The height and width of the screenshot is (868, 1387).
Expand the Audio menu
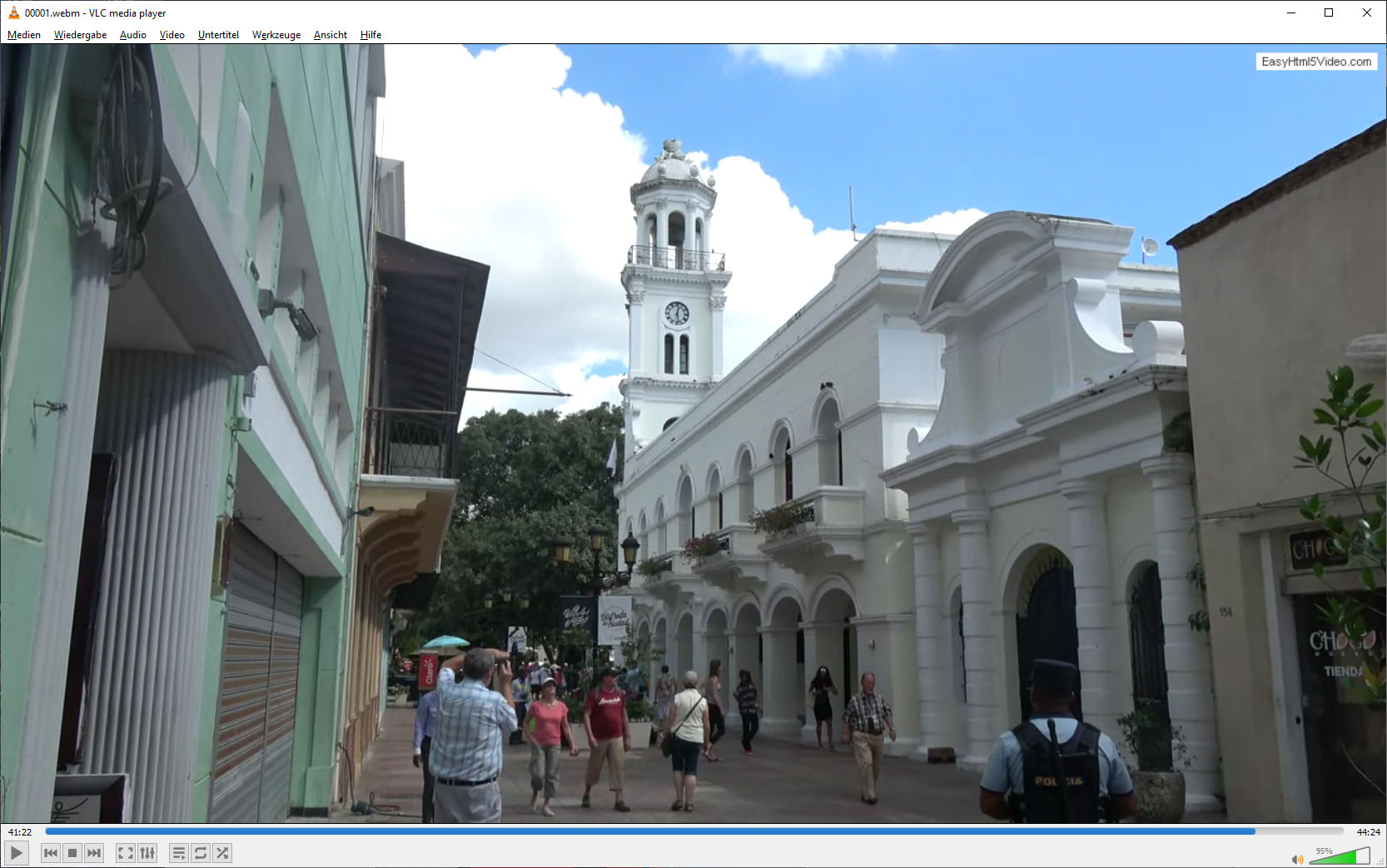click(132, 35)
